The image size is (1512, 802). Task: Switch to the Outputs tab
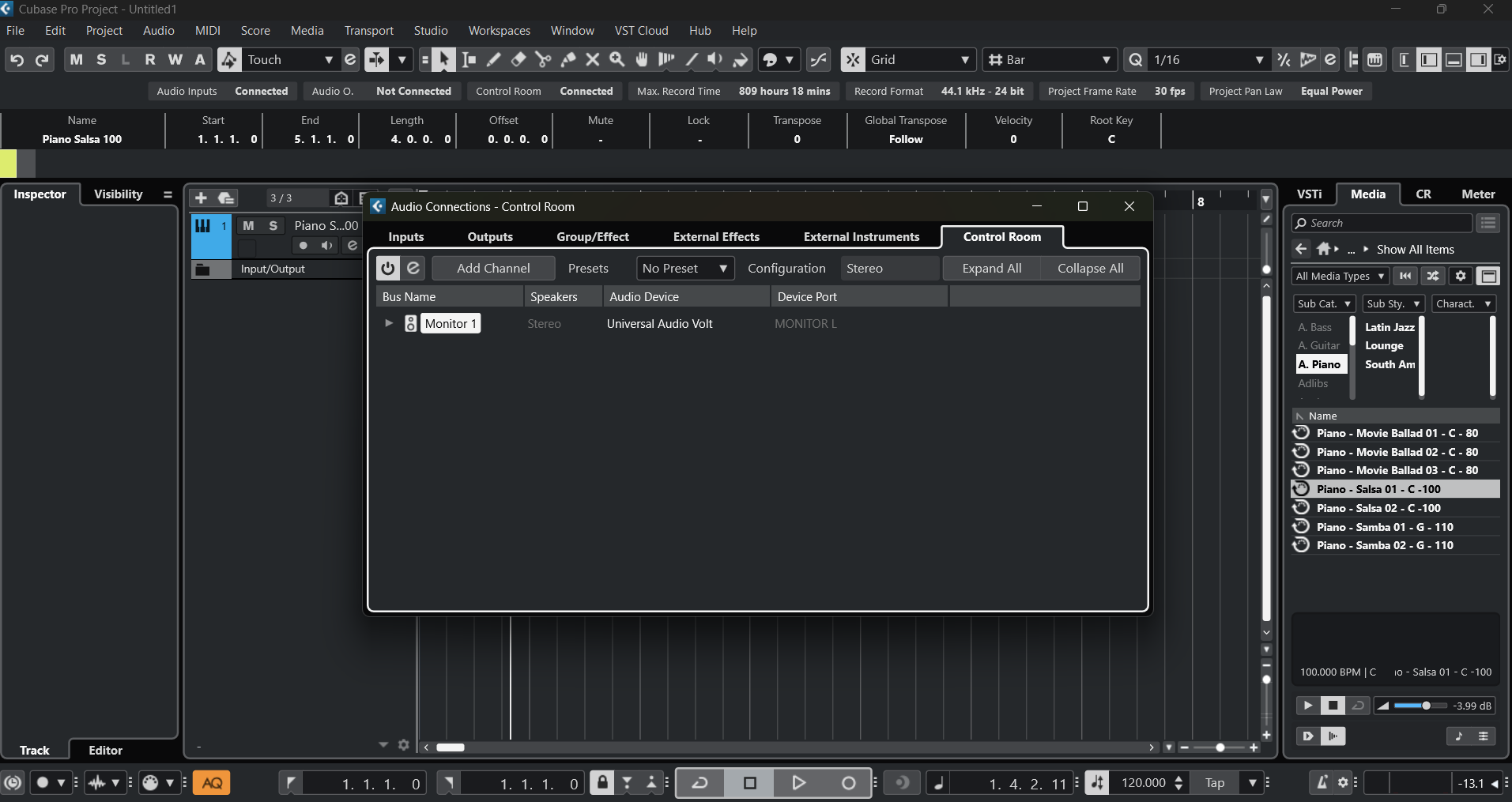pos(490,237)
